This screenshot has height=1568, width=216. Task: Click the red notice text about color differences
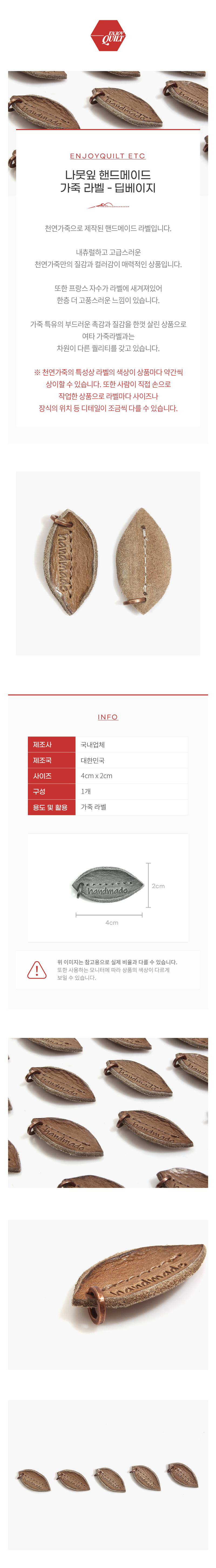pyautogui.click(x=108, y=390)
